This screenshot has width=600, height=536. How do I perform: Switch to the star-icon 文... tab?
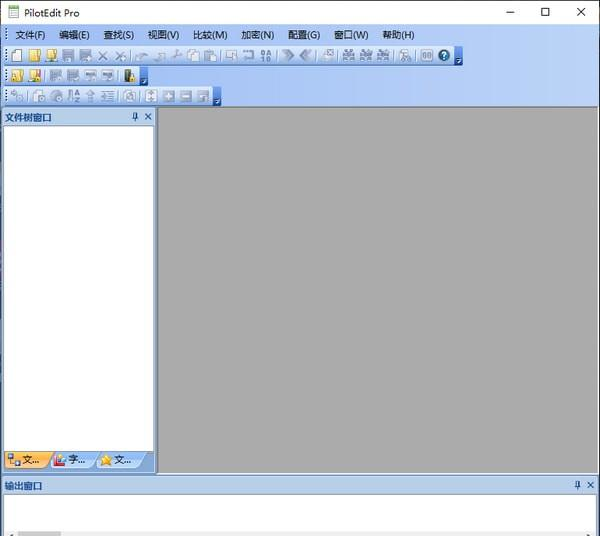click(118, 460)
